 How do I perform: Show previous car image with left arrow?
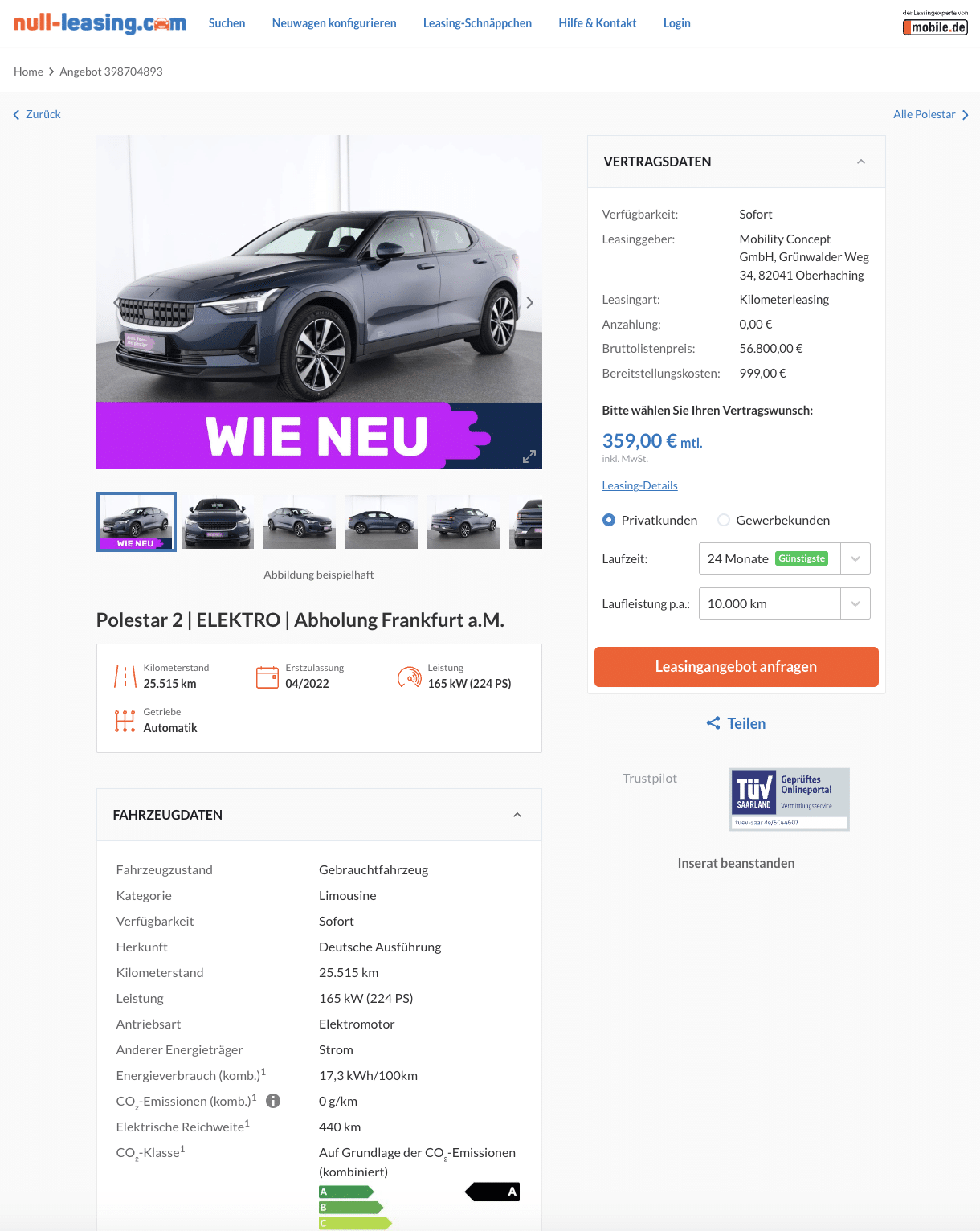pos(116,302)
